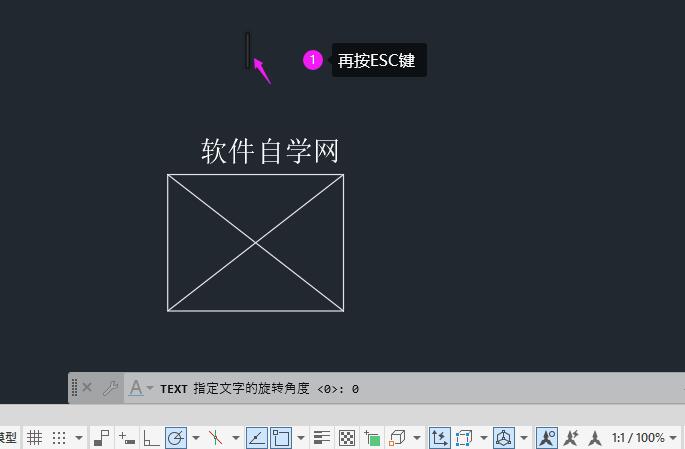The height and width of the screenshot is (449, 685).
Task: Toggle annotation visibility icon
Action: 547,437
